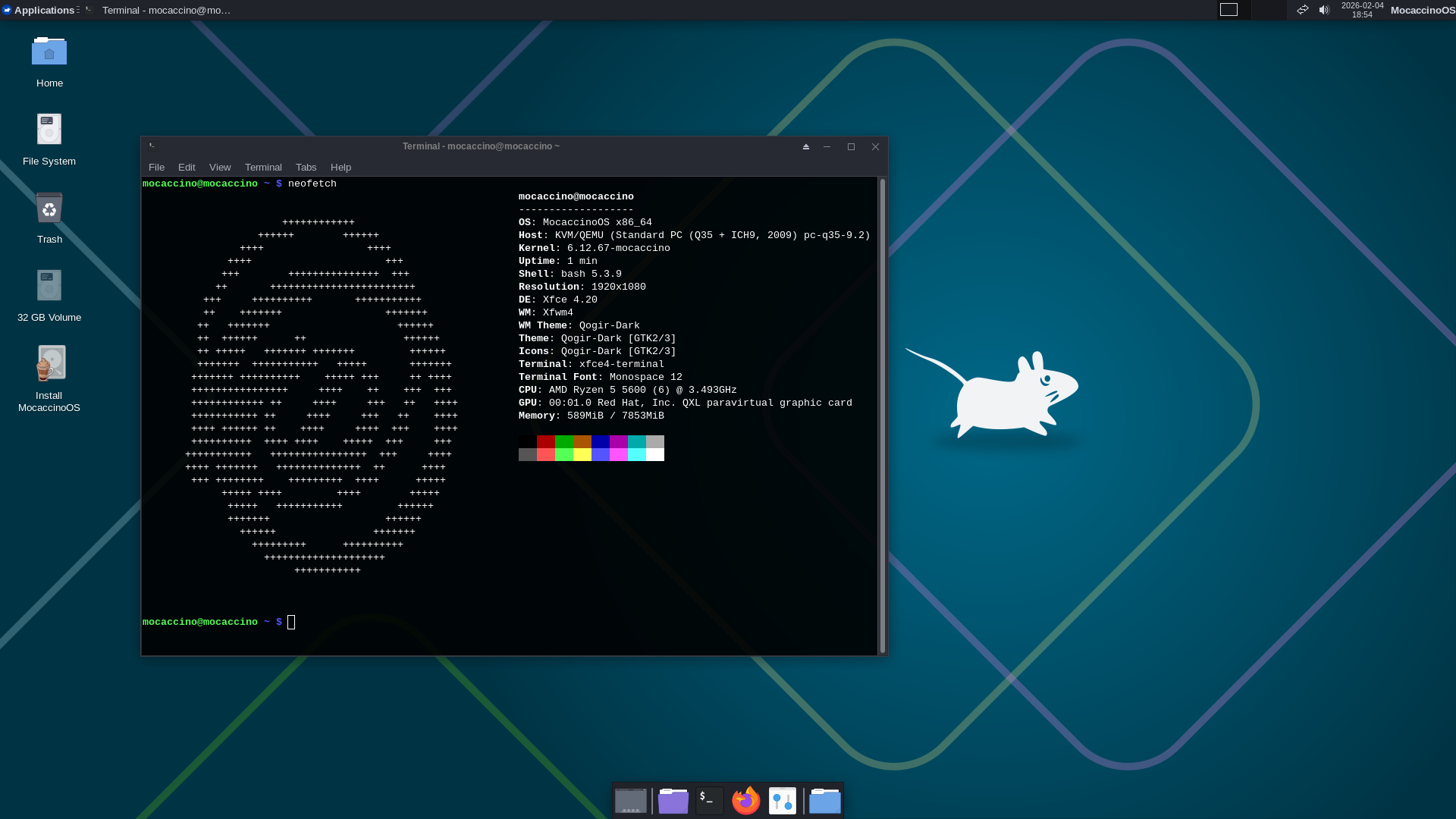Open the purple file manager dock icon

pyautogui.click(x=673, y=801)
